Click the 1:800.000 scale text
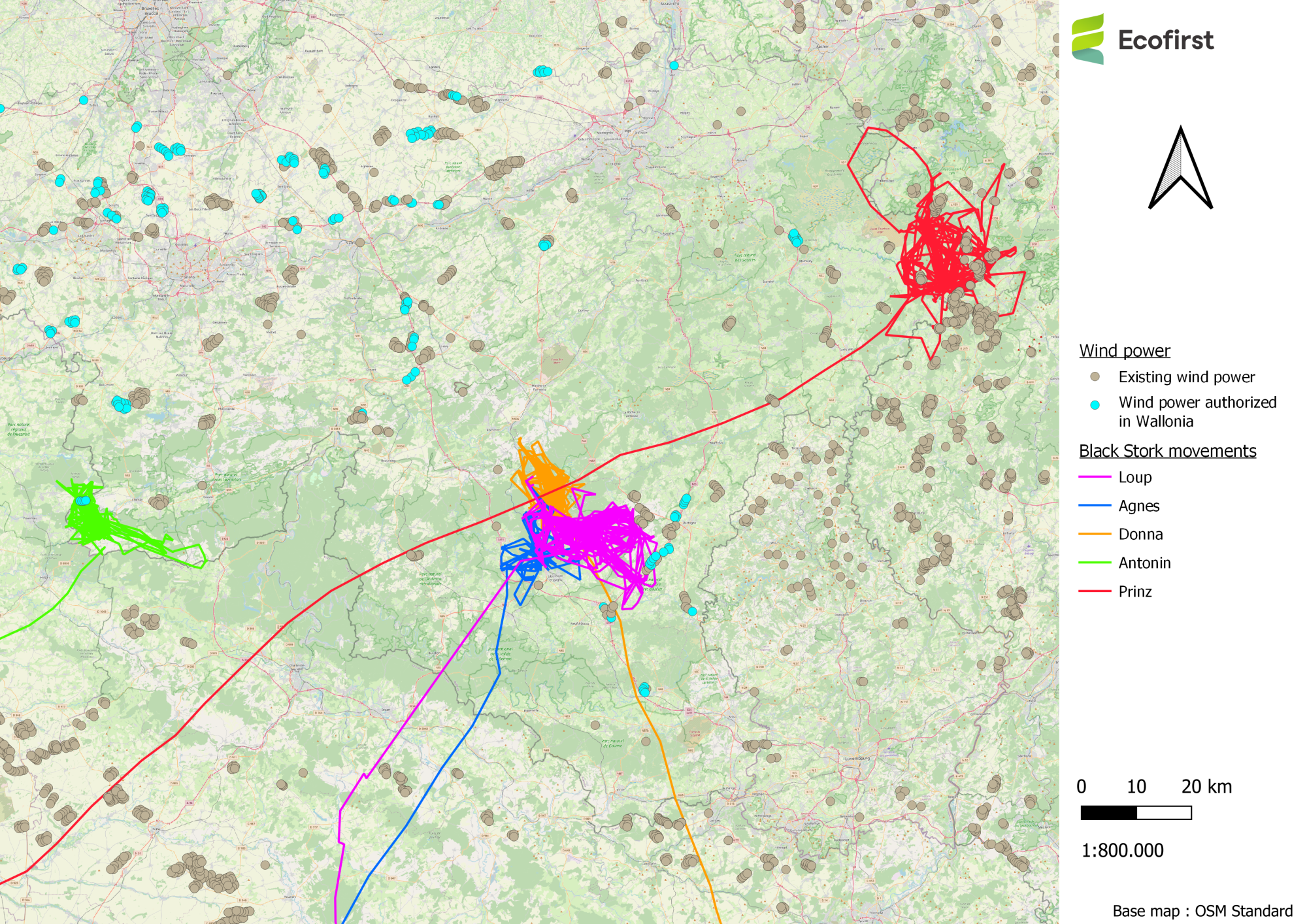 [1122, 850]
